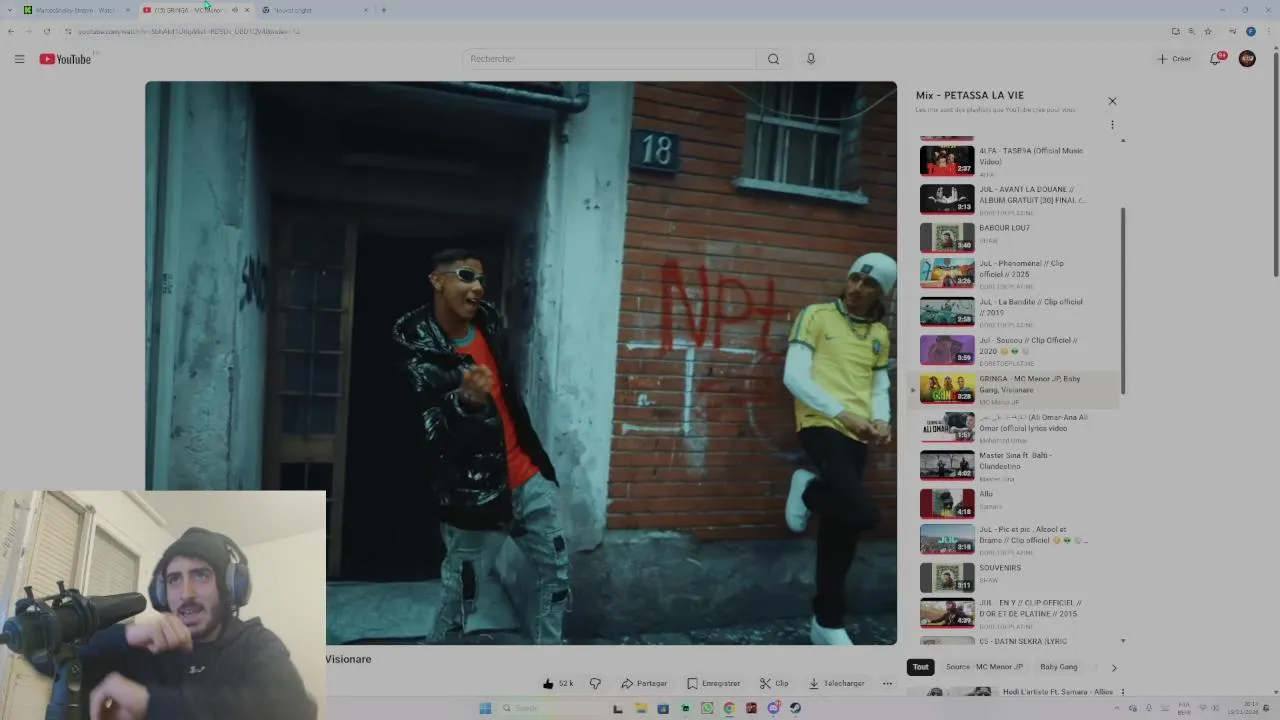Image resolution: width=1280 pixels, height=720 pixels.
Task: Play the Ali Omar official lyrics video
Action: coord(1015,427)
